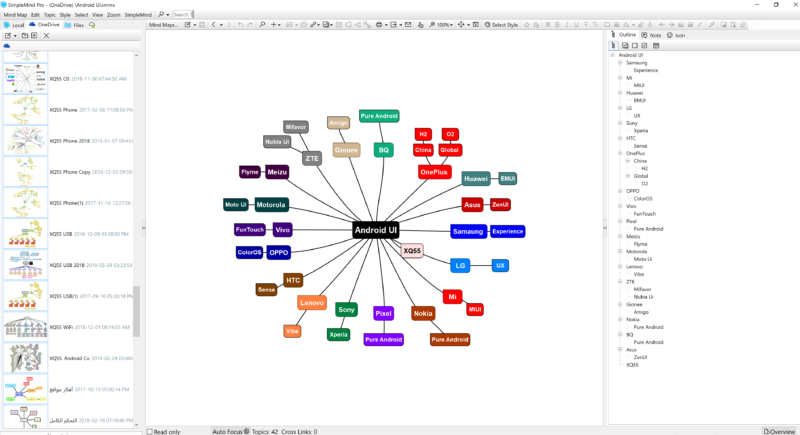Image resolution: width=800 pixels, height=435 pixels.
Task: Click the X icon in the OneDrive panel toolbar
Action: (46, 35)
